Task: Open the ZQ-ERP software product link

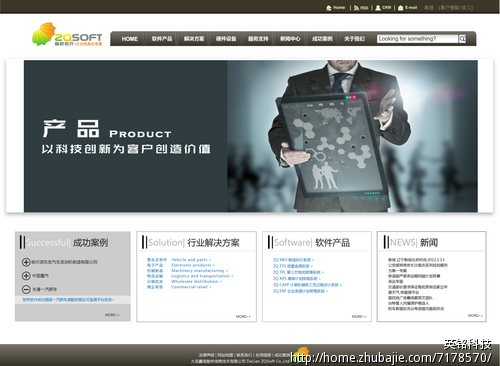Action: point(300,291)
